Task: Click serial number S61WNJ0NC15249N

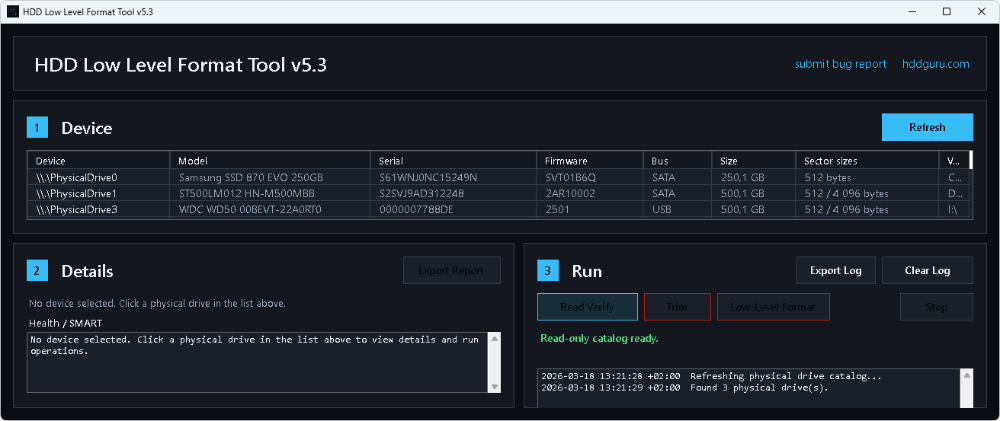Action: (x=428, y=177)
